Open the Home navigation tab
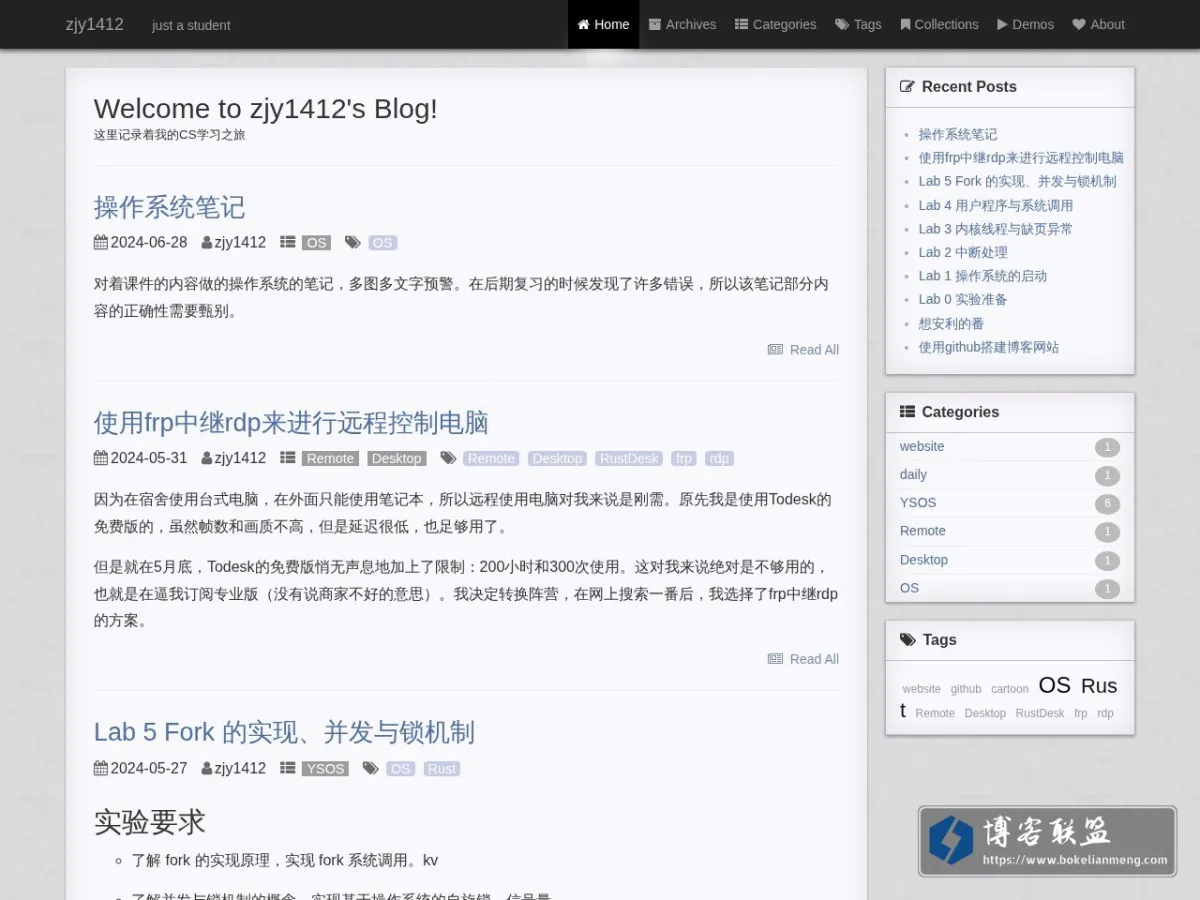Viewport: 1200px width, 900px height. [x=603, y=24]
